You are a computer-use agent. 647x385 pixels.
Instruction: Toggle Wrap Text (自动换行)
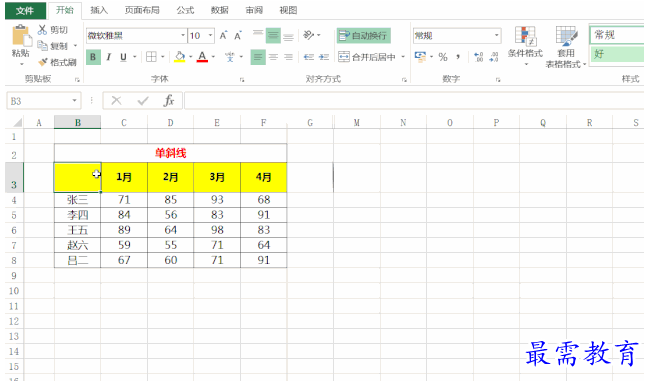(x=364, y=36)
